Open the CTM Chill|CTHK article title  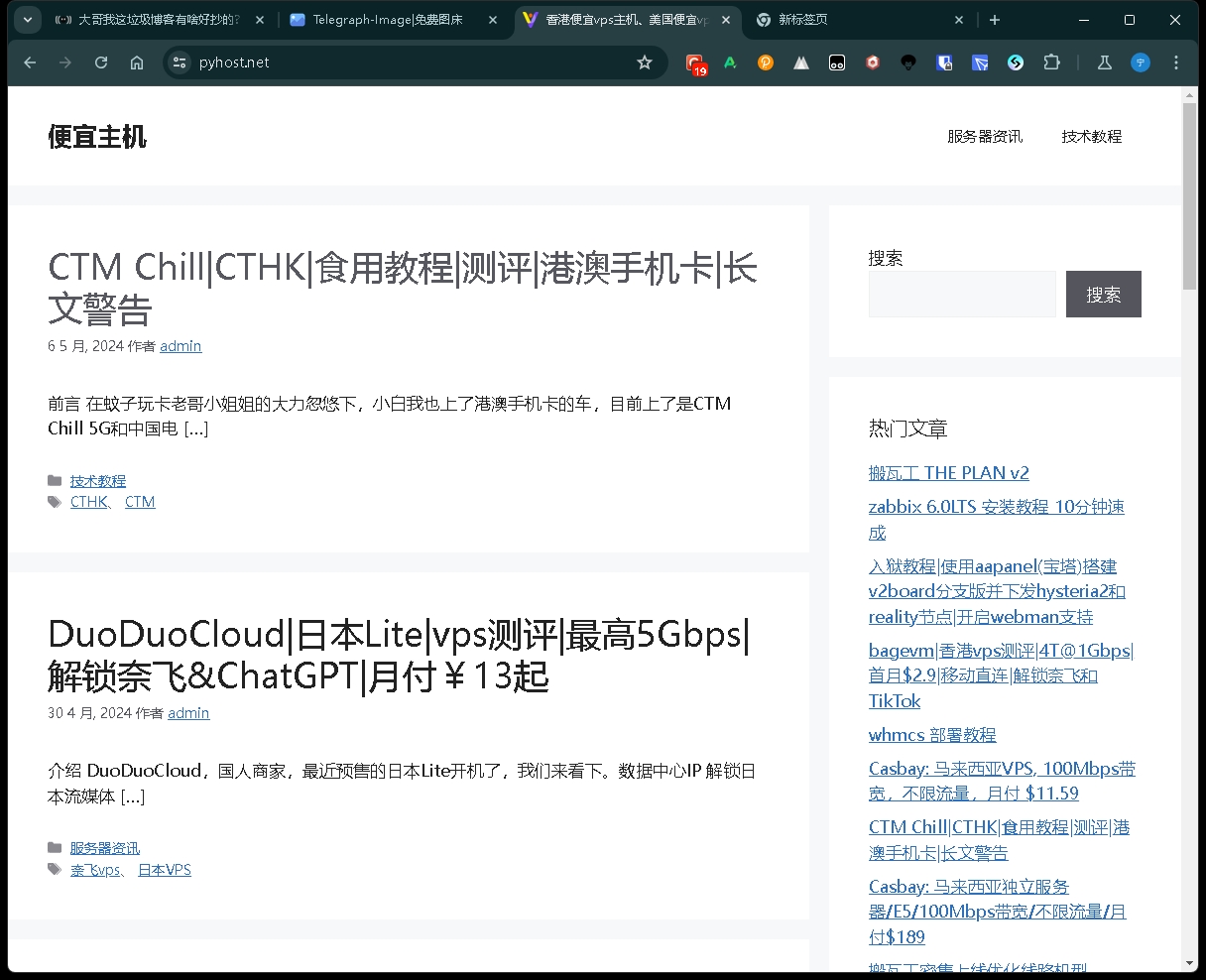(402, 288)
